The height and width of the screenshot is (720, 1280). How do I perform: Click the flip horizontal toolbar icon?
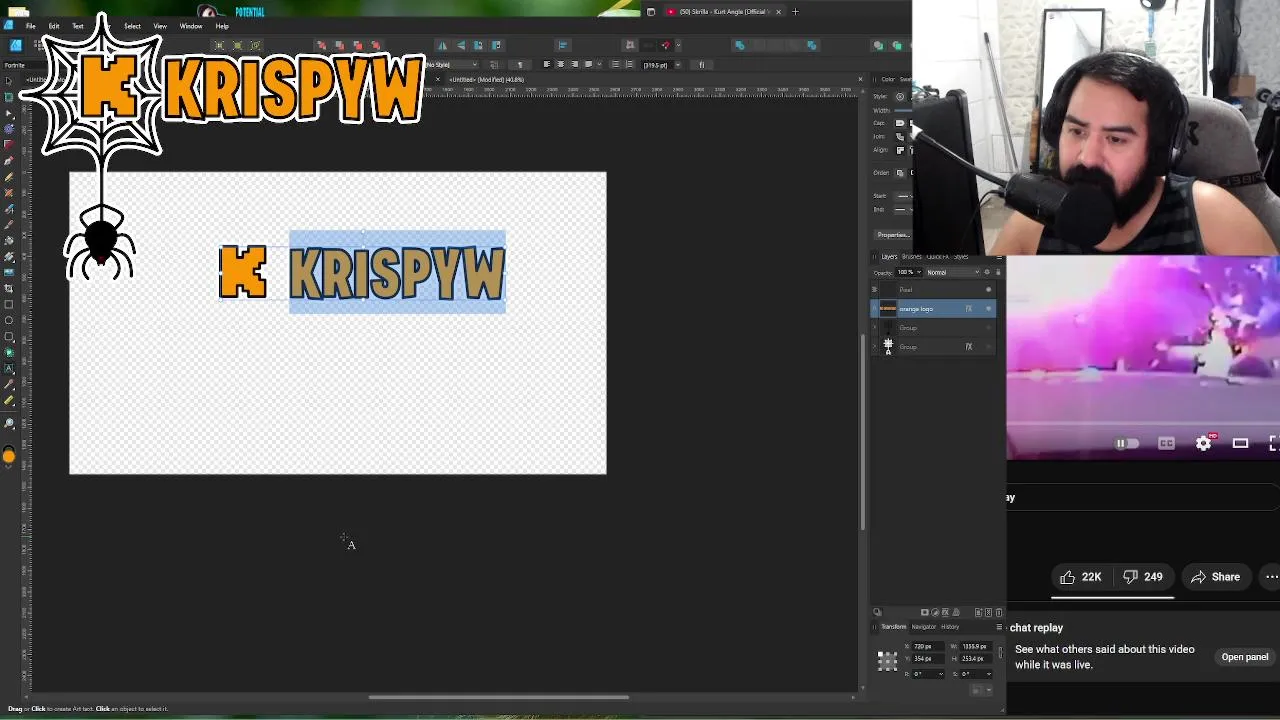pyautogui.click(x=442, y=45)
